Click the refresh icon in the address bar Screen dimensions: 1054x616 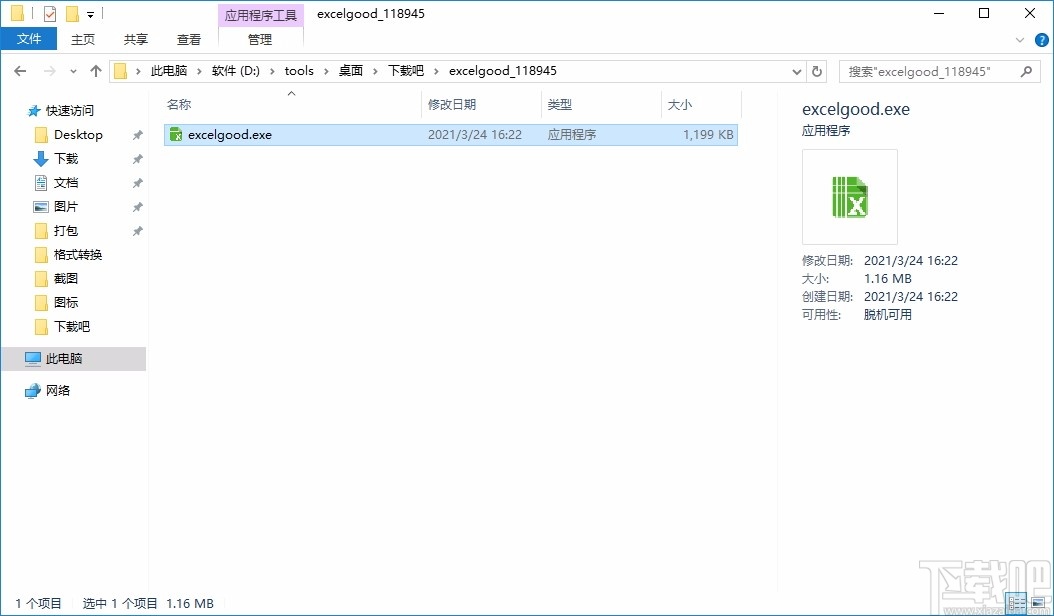(817, 70)
